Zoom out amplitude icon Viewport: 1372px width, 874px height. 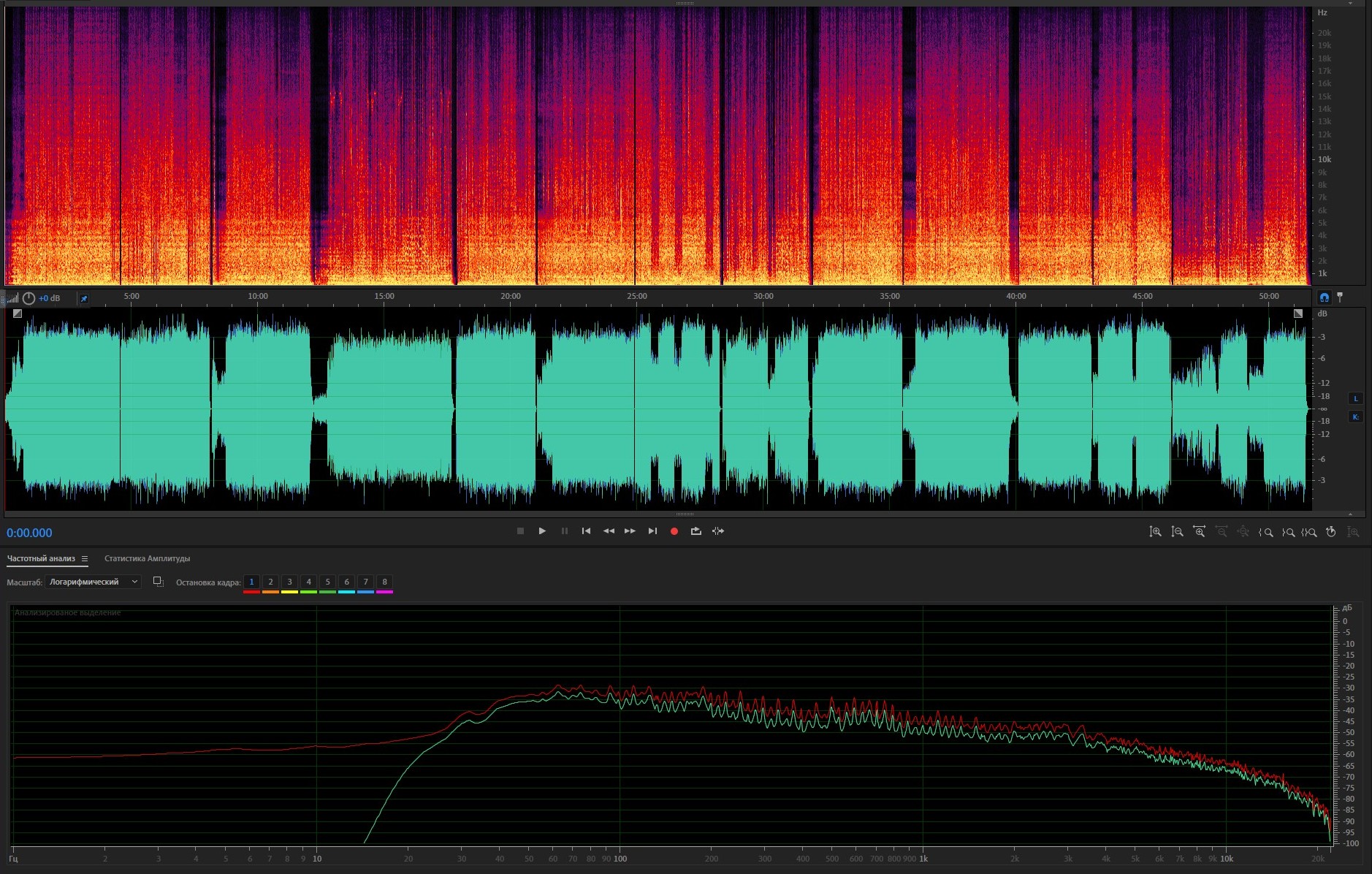(x=1177, y=532)
